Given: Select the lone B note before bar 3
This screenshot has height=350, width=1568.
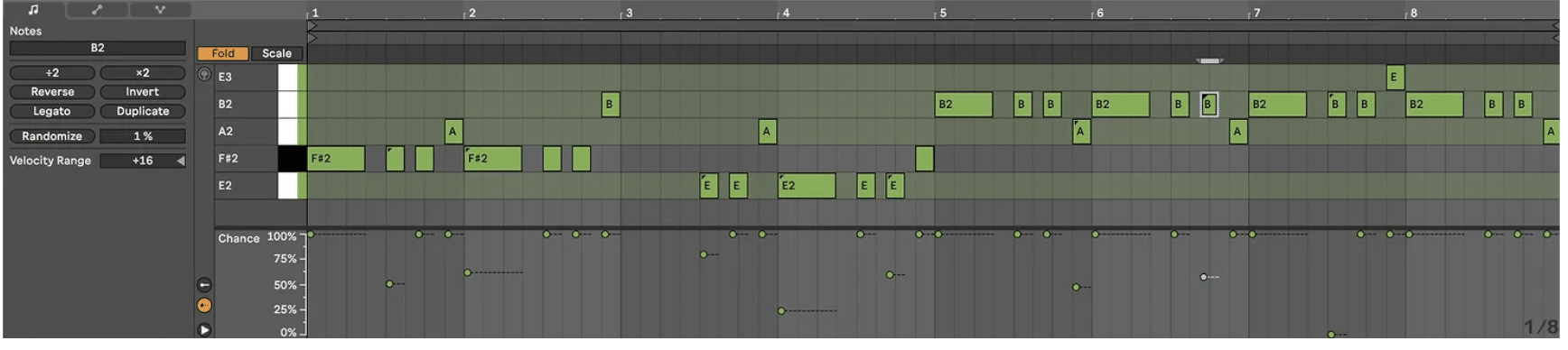Looking at the screenshot, I should 611,105.
